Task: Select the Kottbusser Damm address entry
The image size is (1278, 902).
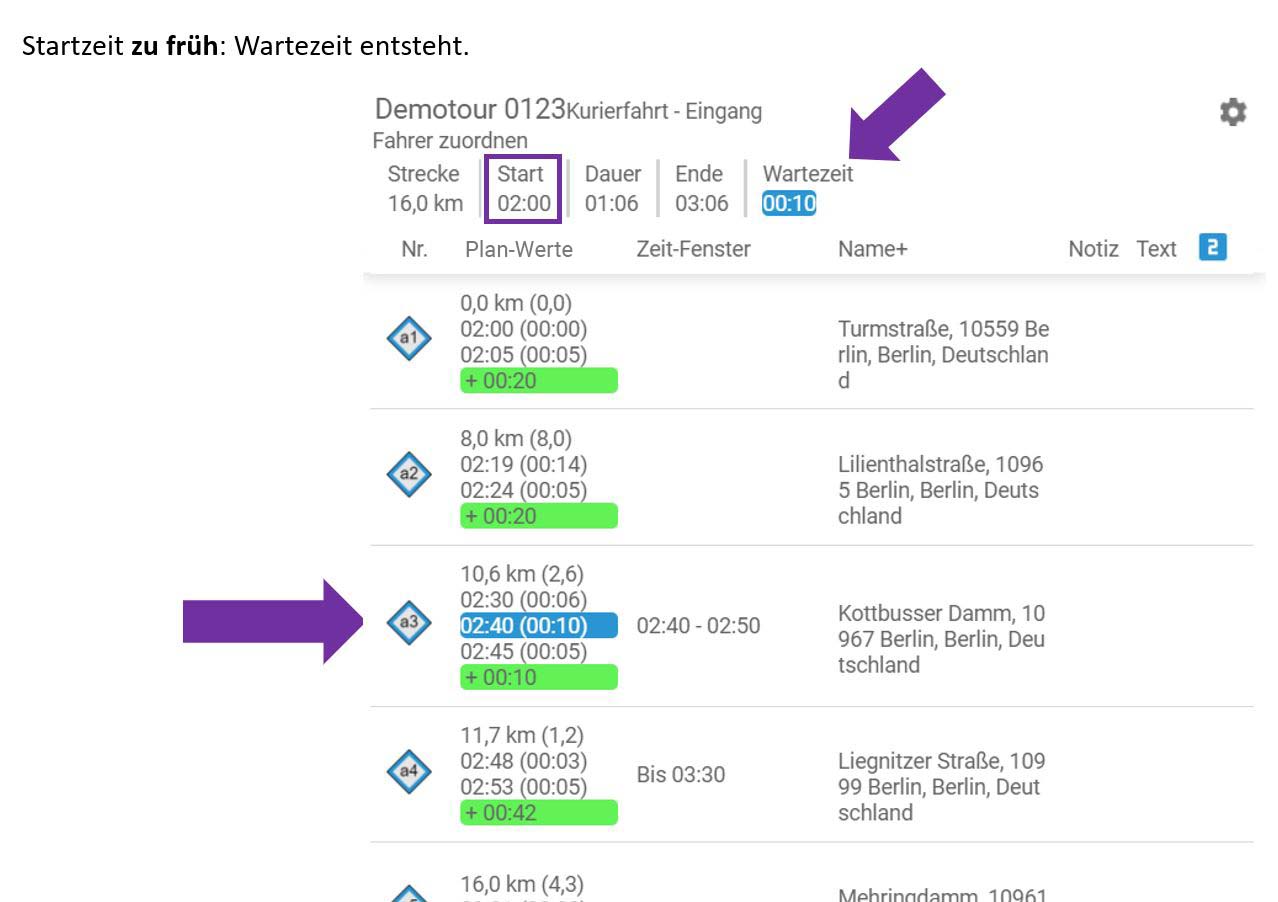Action: (941, 639)
